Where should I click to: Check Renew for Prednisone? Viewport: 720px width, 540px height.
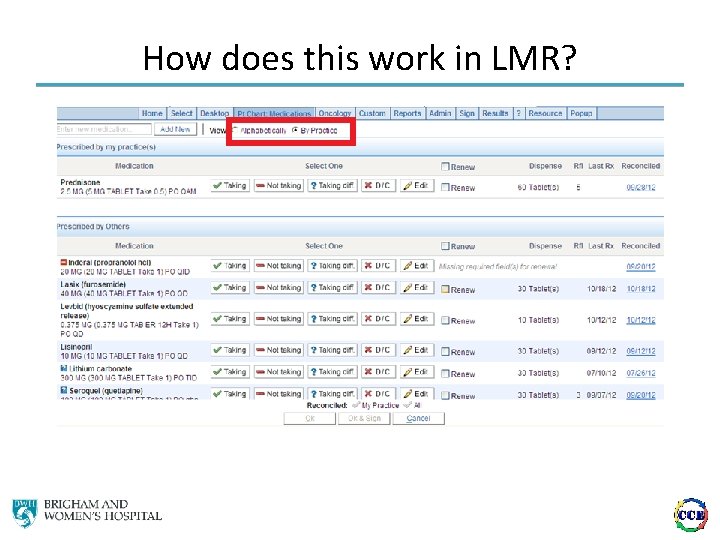point(445,187)
